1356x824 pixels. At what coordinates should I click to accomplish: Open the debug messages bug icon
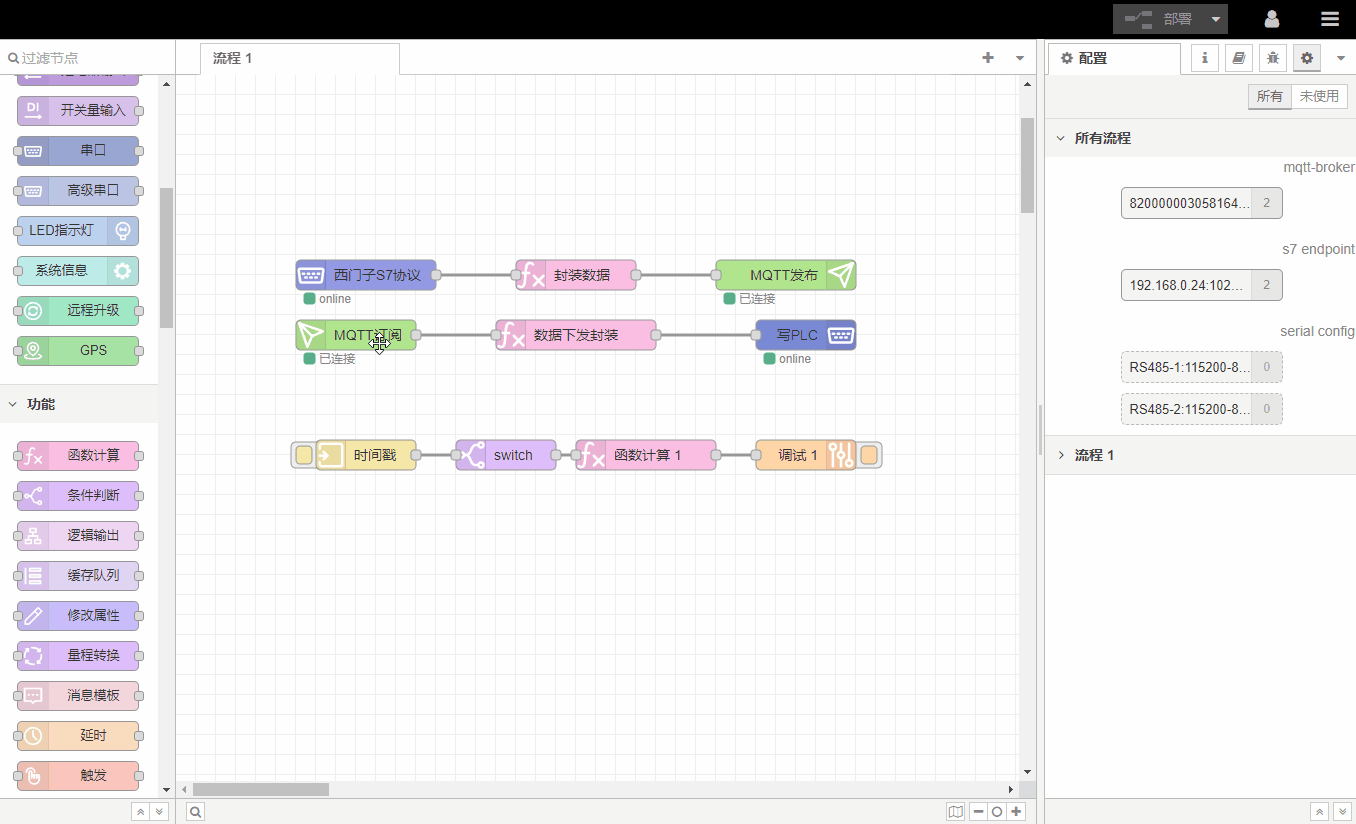point(1272,58)
